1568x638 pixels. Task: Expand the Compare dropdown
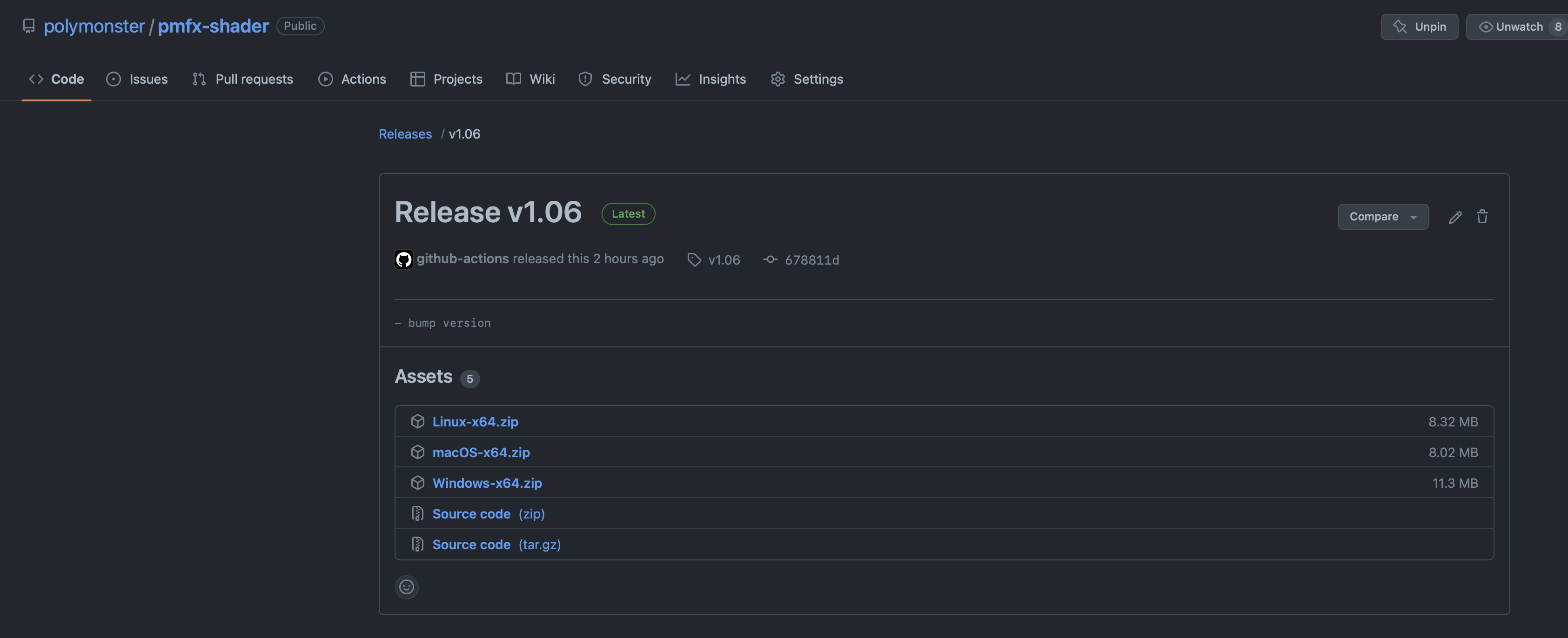[1383, 217]
